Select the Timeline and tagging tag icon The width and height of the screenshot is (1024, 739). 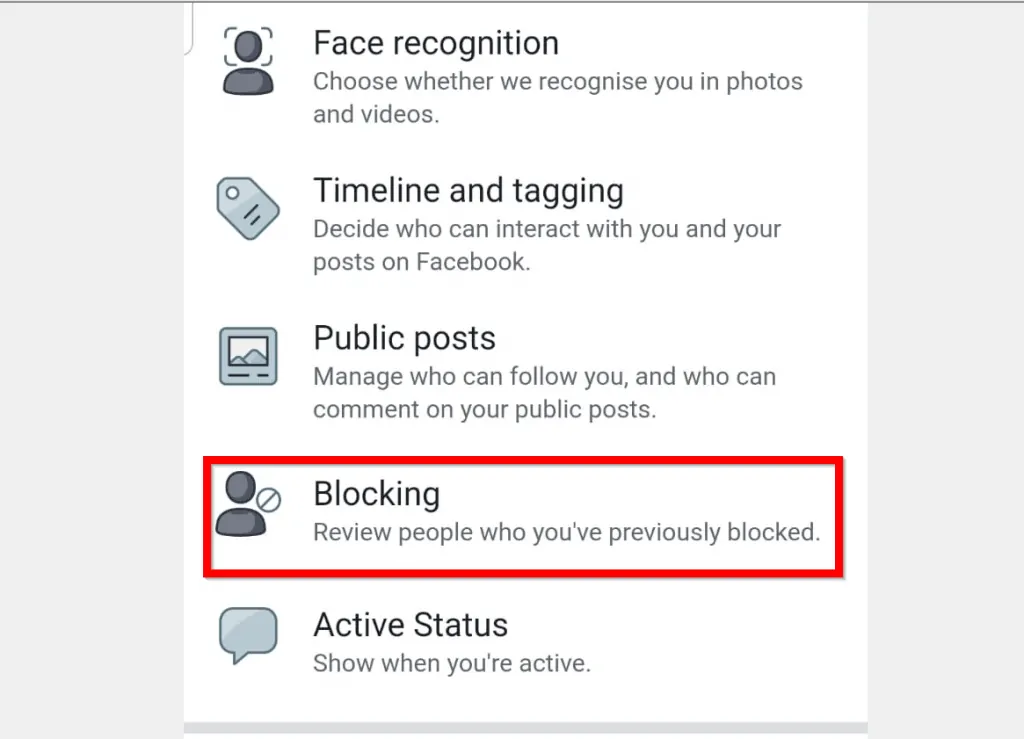[248, 209]
